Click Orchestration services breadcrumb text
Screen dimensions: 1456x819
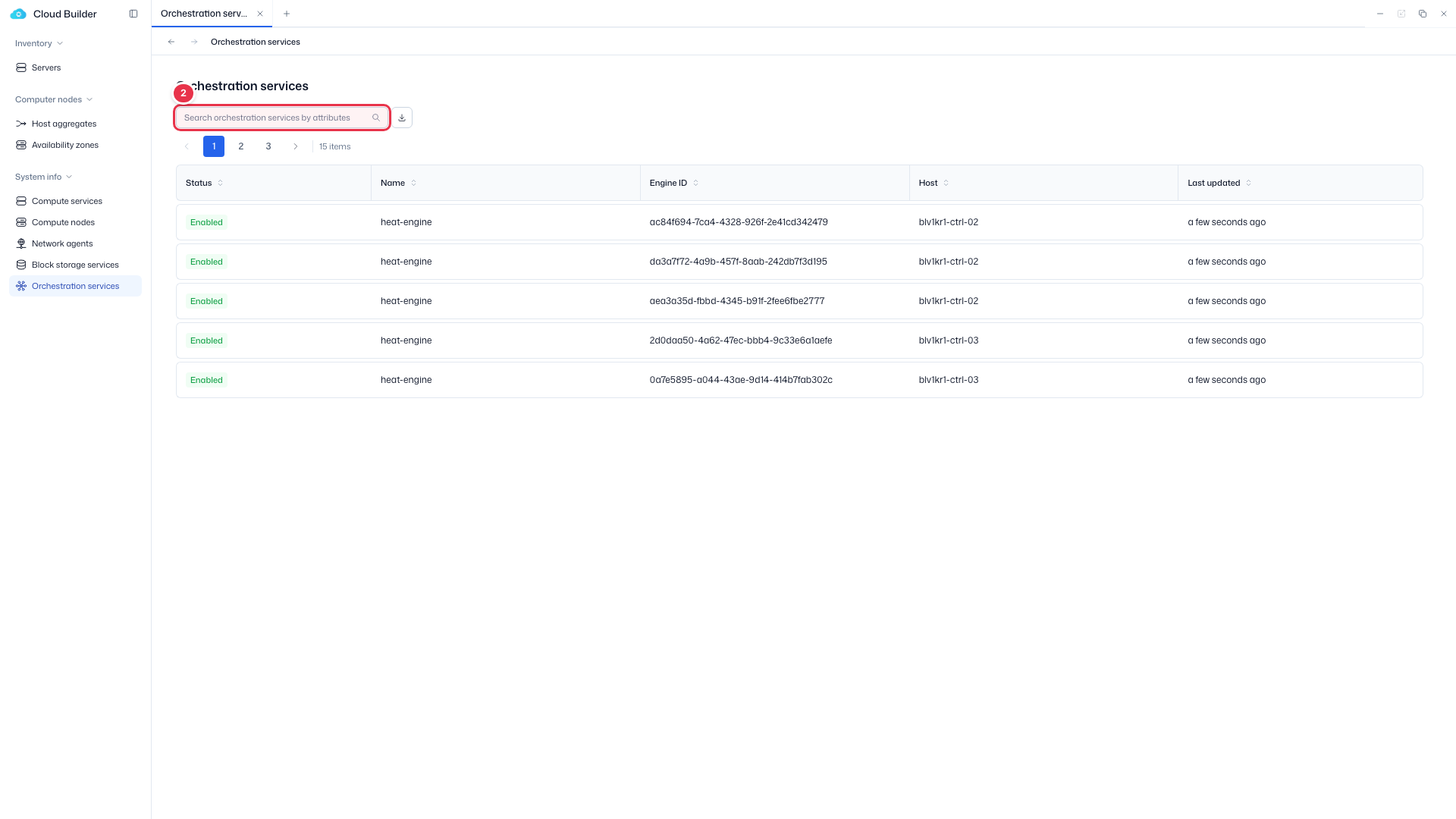point(256,42)
